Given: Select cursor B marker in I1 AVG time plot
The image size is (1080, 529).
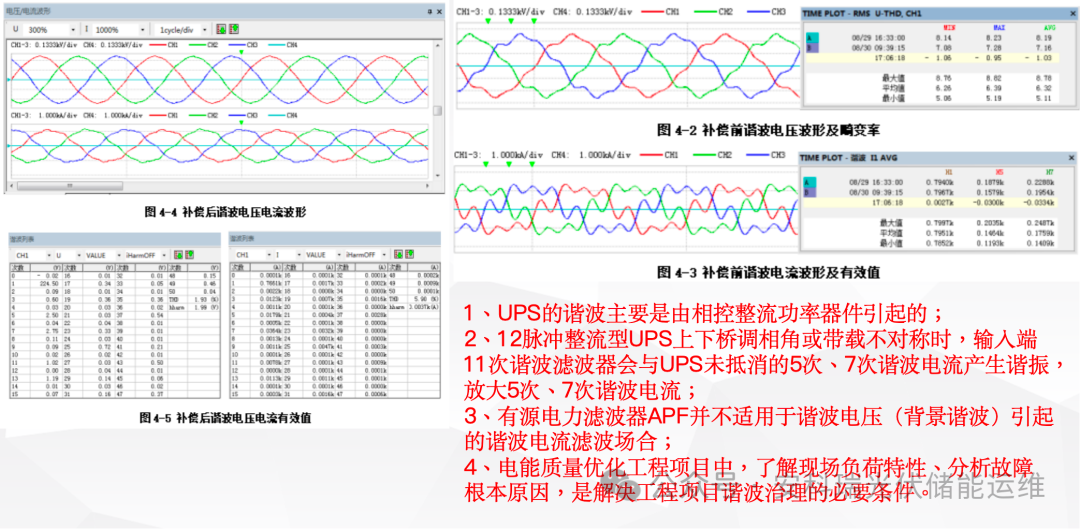Looking at the screenshot, I should coord(810,192).
